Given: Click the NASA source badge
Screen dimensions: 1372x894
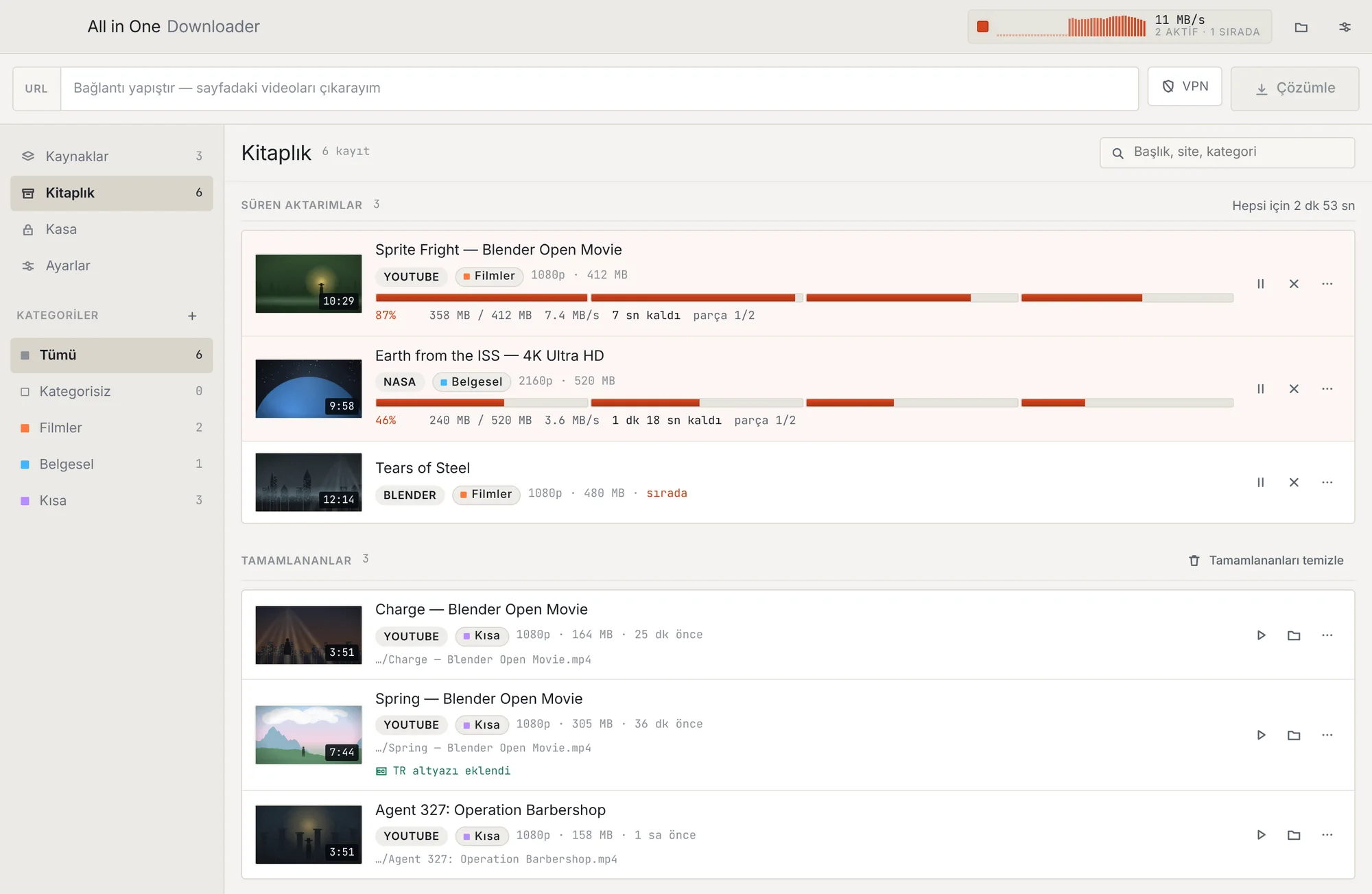Looking at the screenshot, I should point(400,381).
